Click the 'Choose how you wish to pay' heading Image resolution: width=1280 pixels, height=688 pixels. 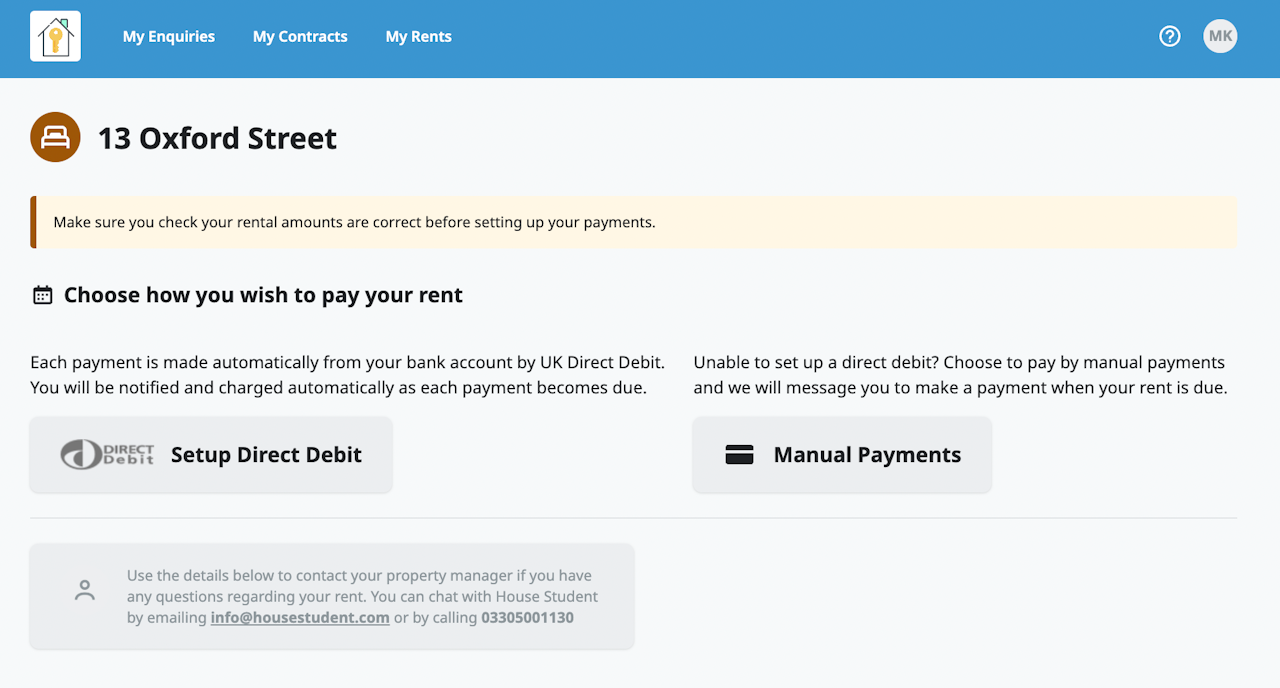tap(263, 295)
